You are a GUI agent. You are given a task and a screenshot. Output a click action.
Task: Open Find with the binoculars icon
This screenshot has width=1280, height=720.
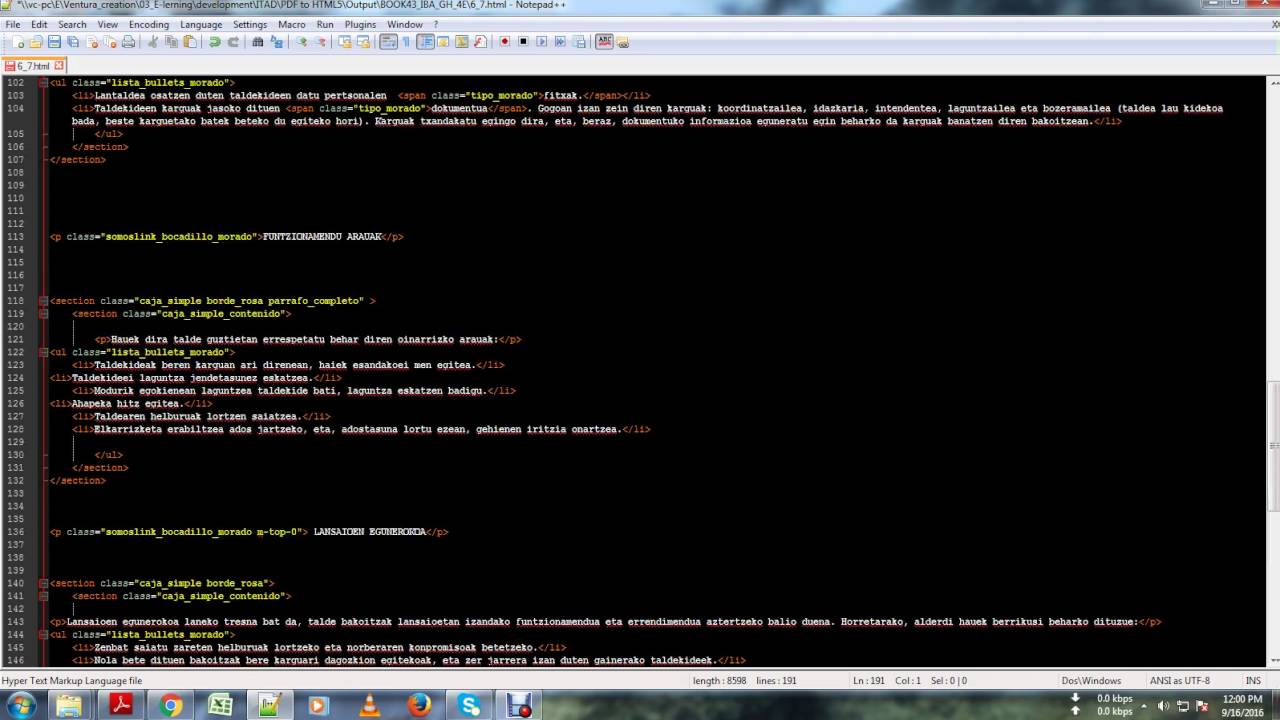coord(257,42)
